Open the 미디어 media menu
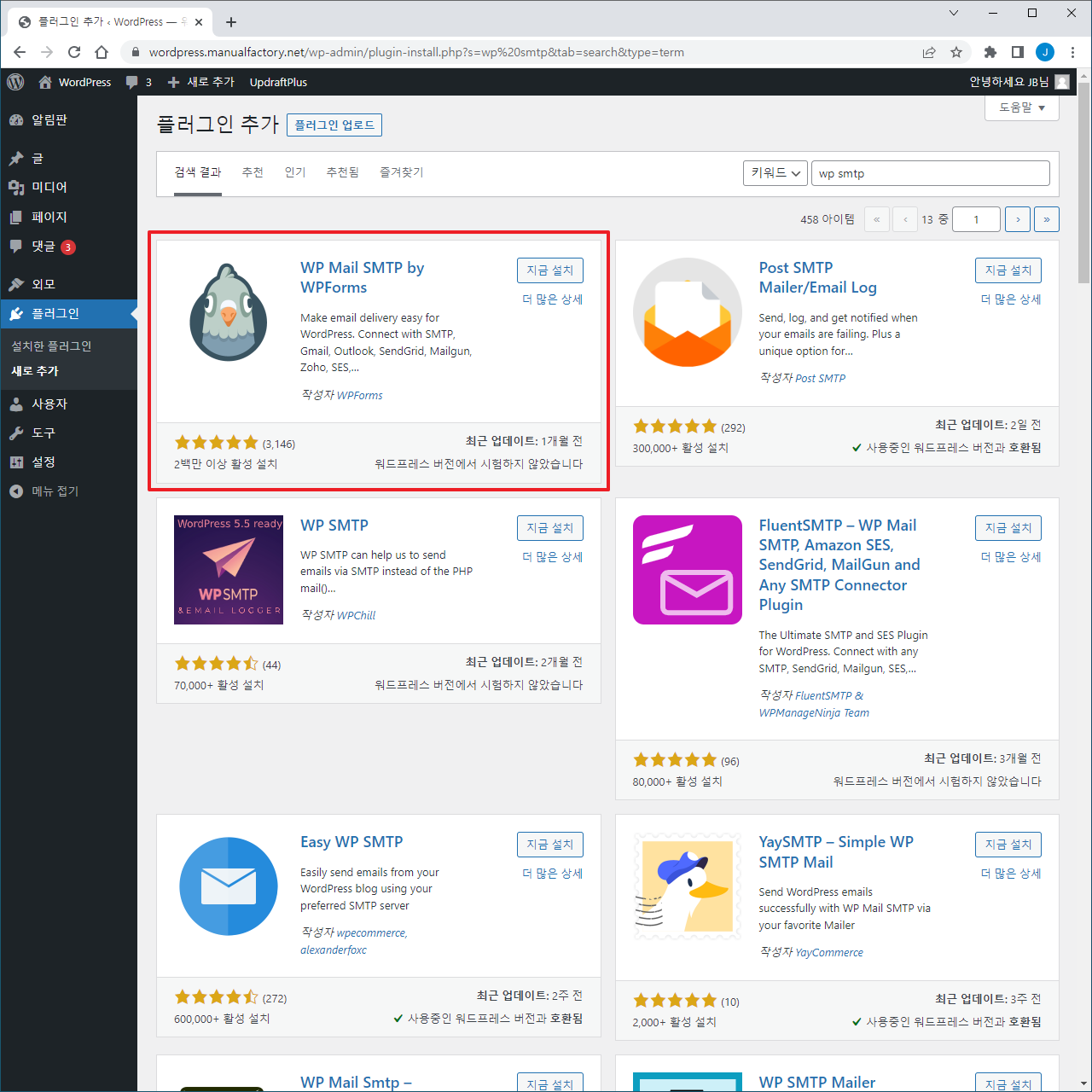The width and height of the screenshot is (1092, 1092). tap(68, 187)
